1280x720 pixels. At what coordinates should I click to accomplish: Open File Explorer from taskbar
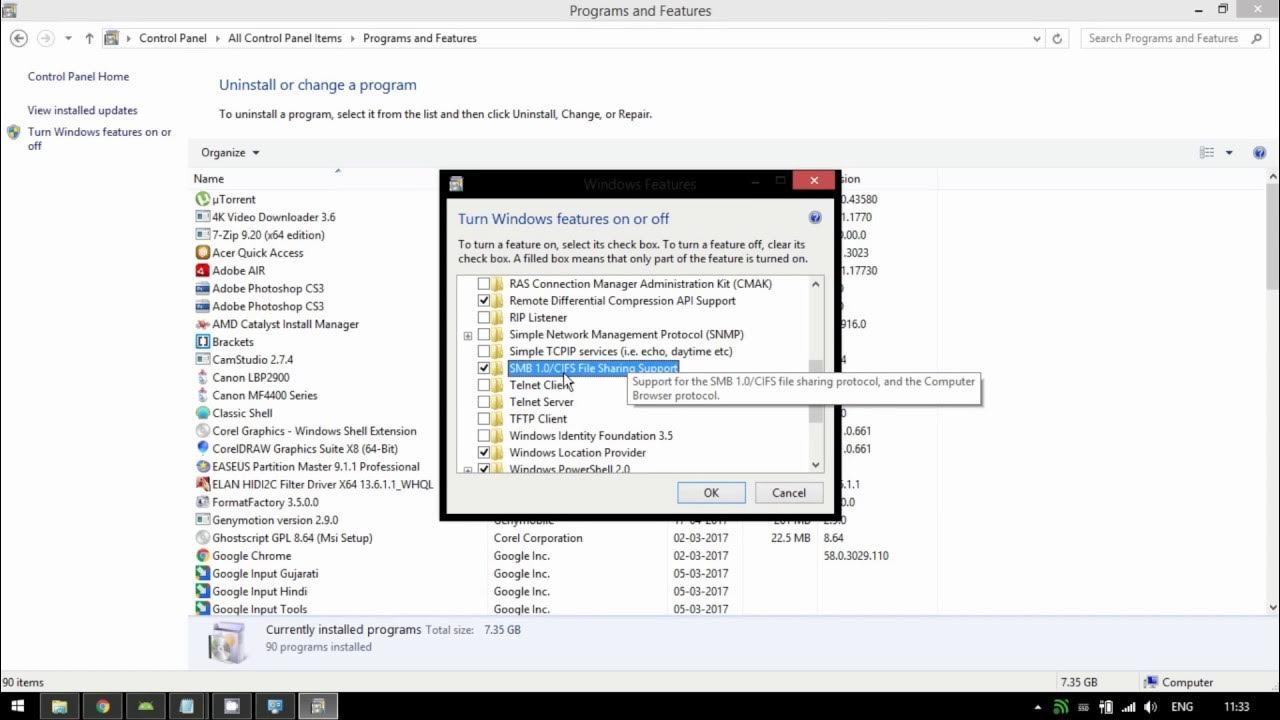pos(60,706)
